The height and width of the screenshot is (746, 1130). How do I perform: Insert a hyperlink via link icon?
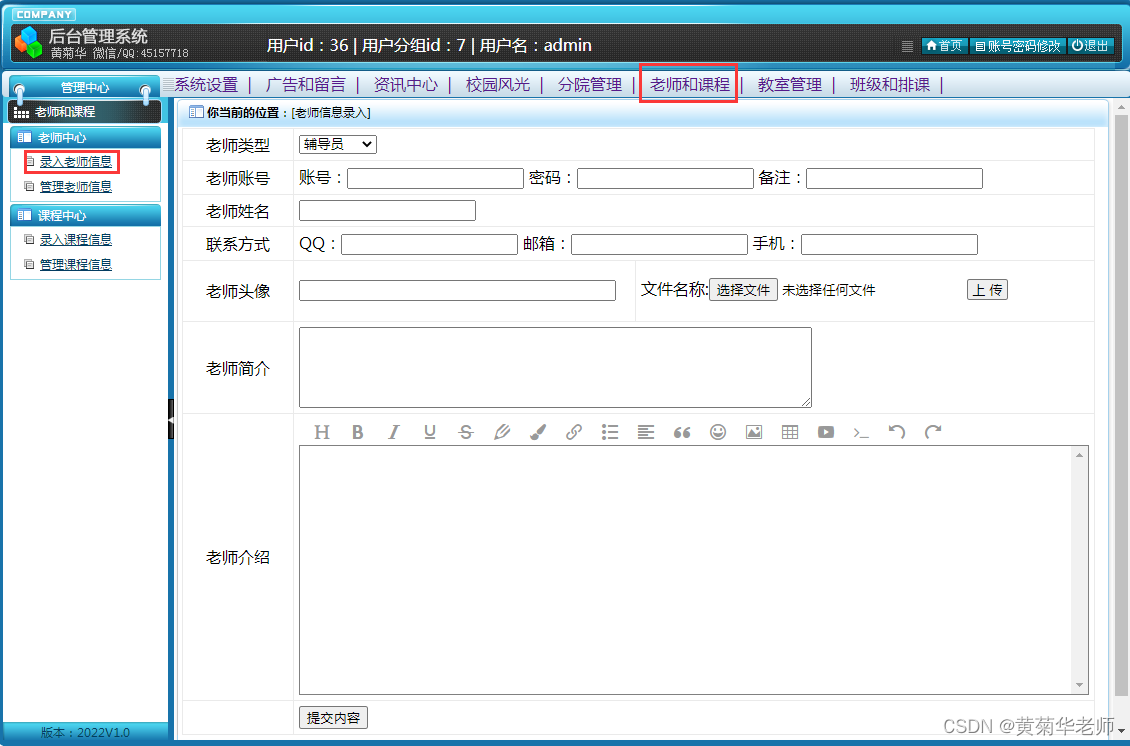click(x=574, y=432)
